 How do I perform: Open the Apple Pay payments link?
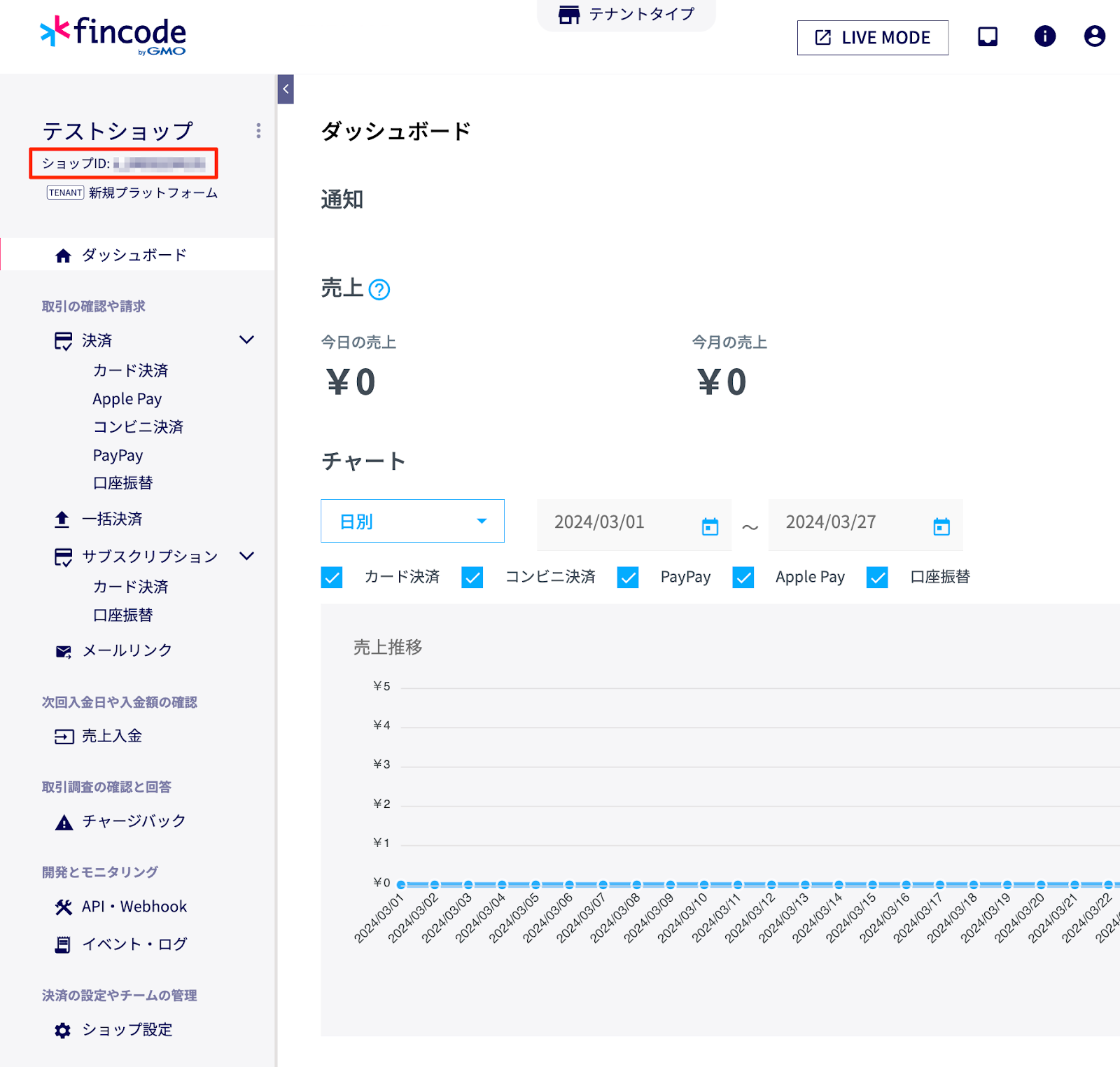[x=127, y=399]
